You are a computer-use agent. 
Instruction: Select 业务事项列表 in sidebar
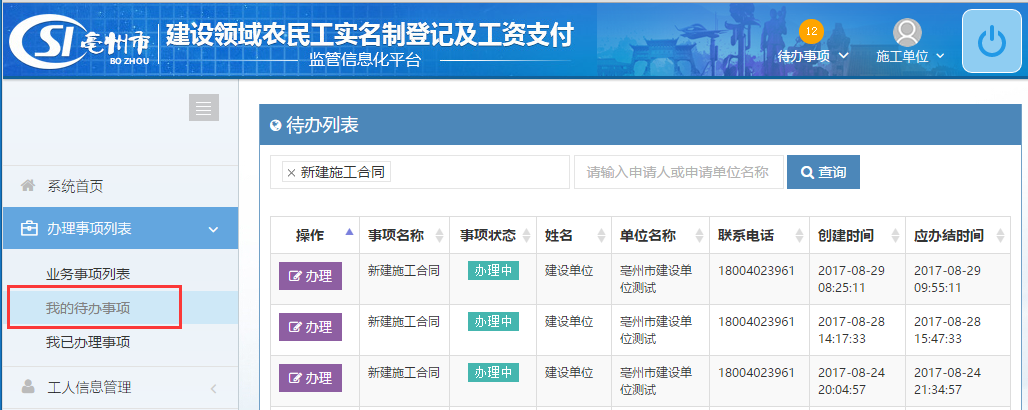pos(88,274)
